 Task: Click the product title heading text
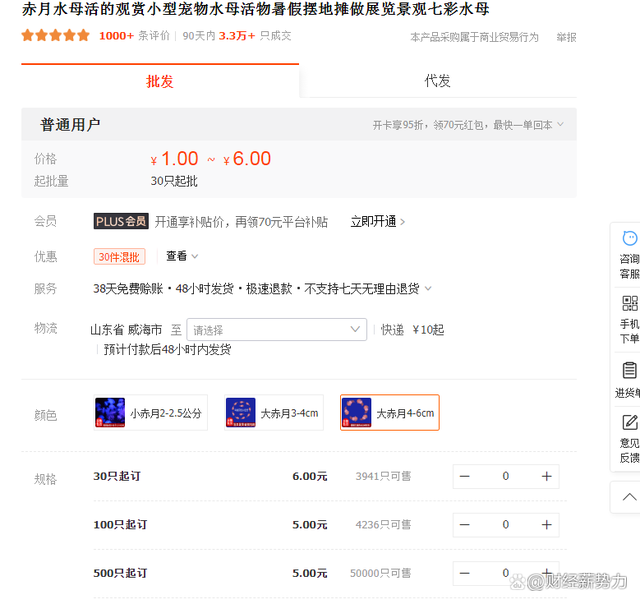pos(256,9)
